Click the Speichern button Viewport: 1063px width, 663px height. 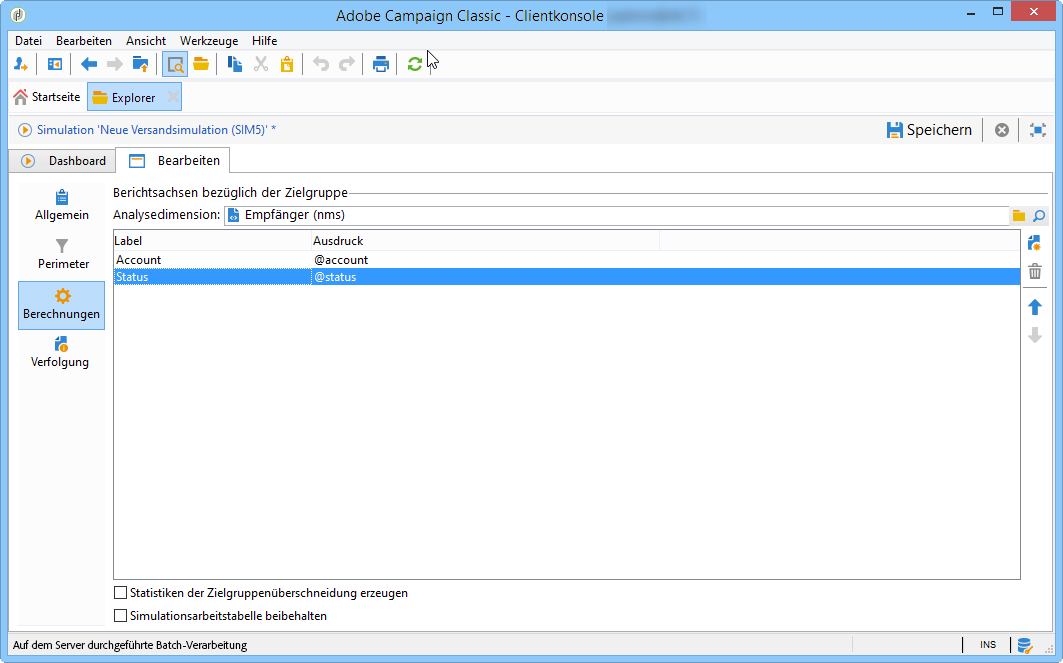pyautogui.click(x=929, y=130)
